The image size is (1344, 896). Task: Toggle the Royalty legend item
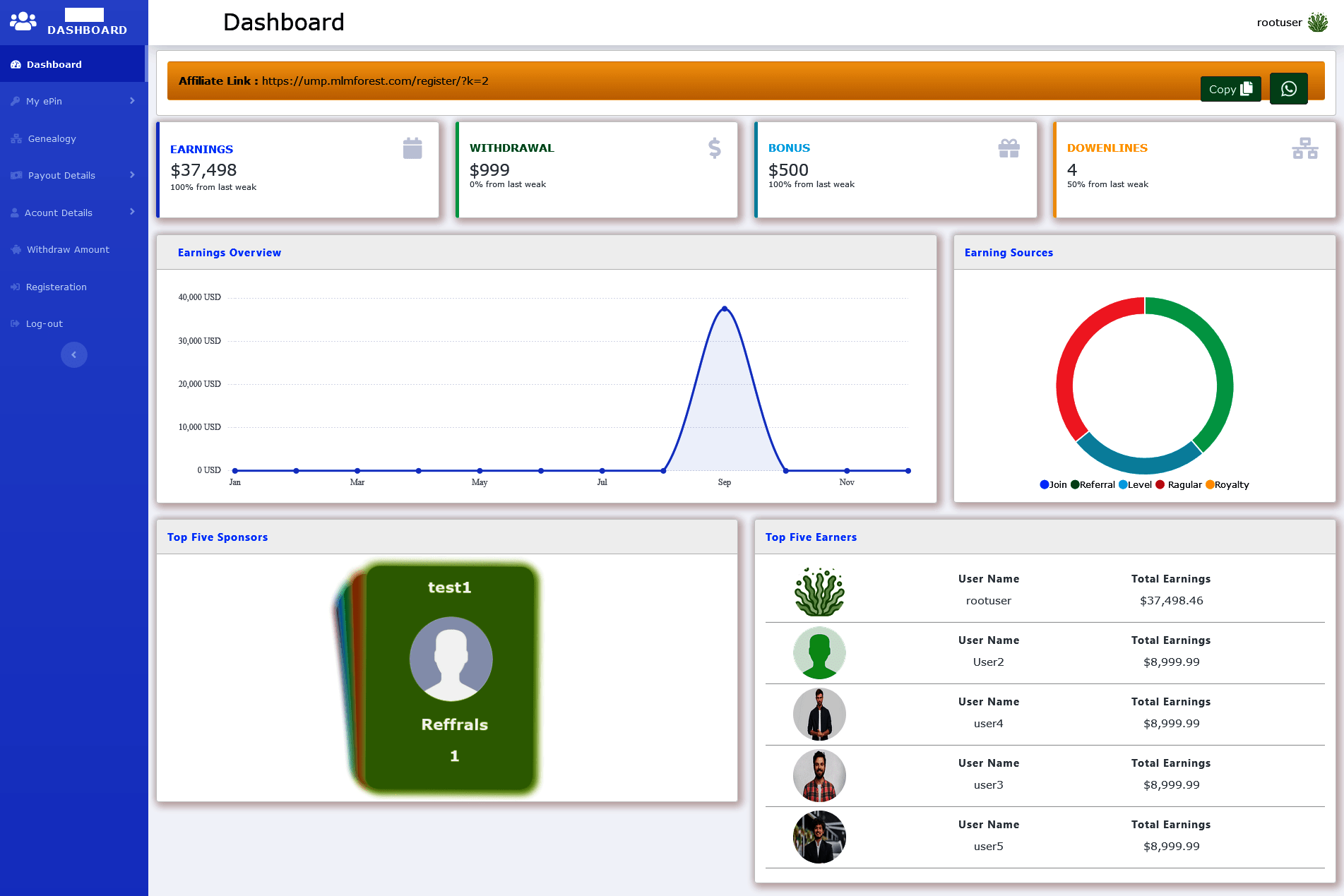point(1227,484)
